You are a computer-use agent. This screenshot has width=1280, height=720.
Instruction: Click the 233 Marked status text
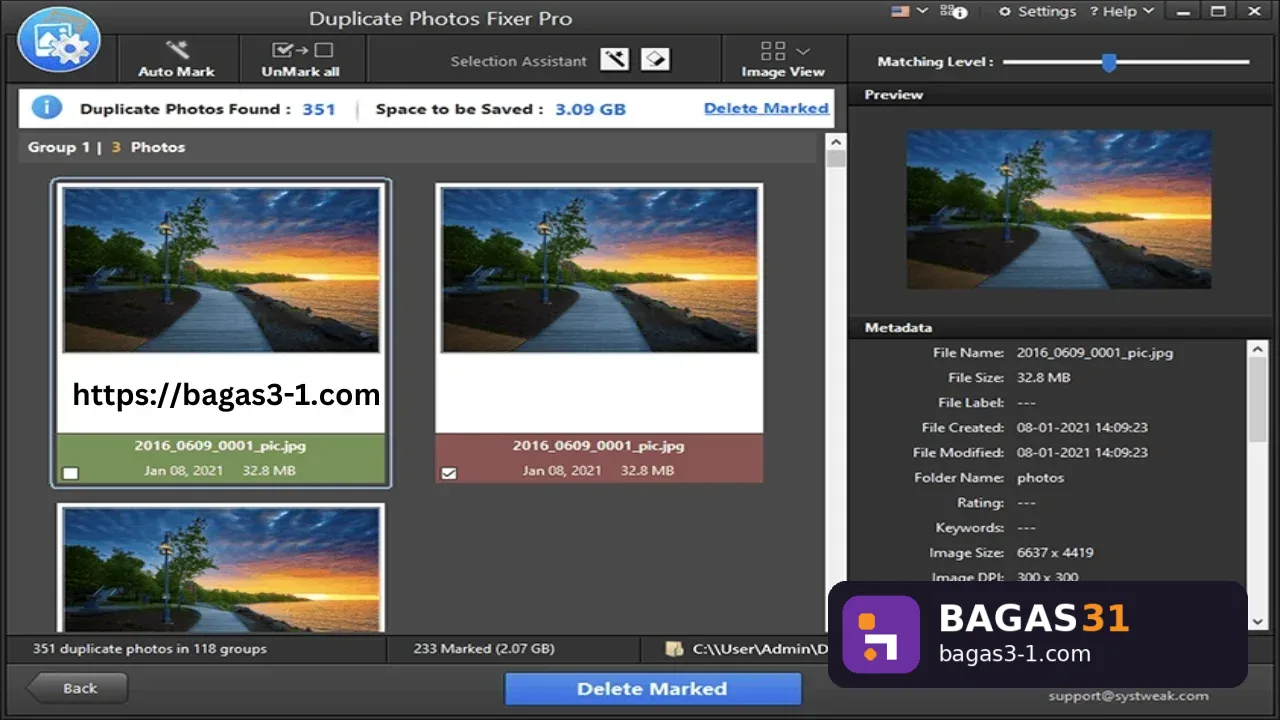[x=484, y=649]
